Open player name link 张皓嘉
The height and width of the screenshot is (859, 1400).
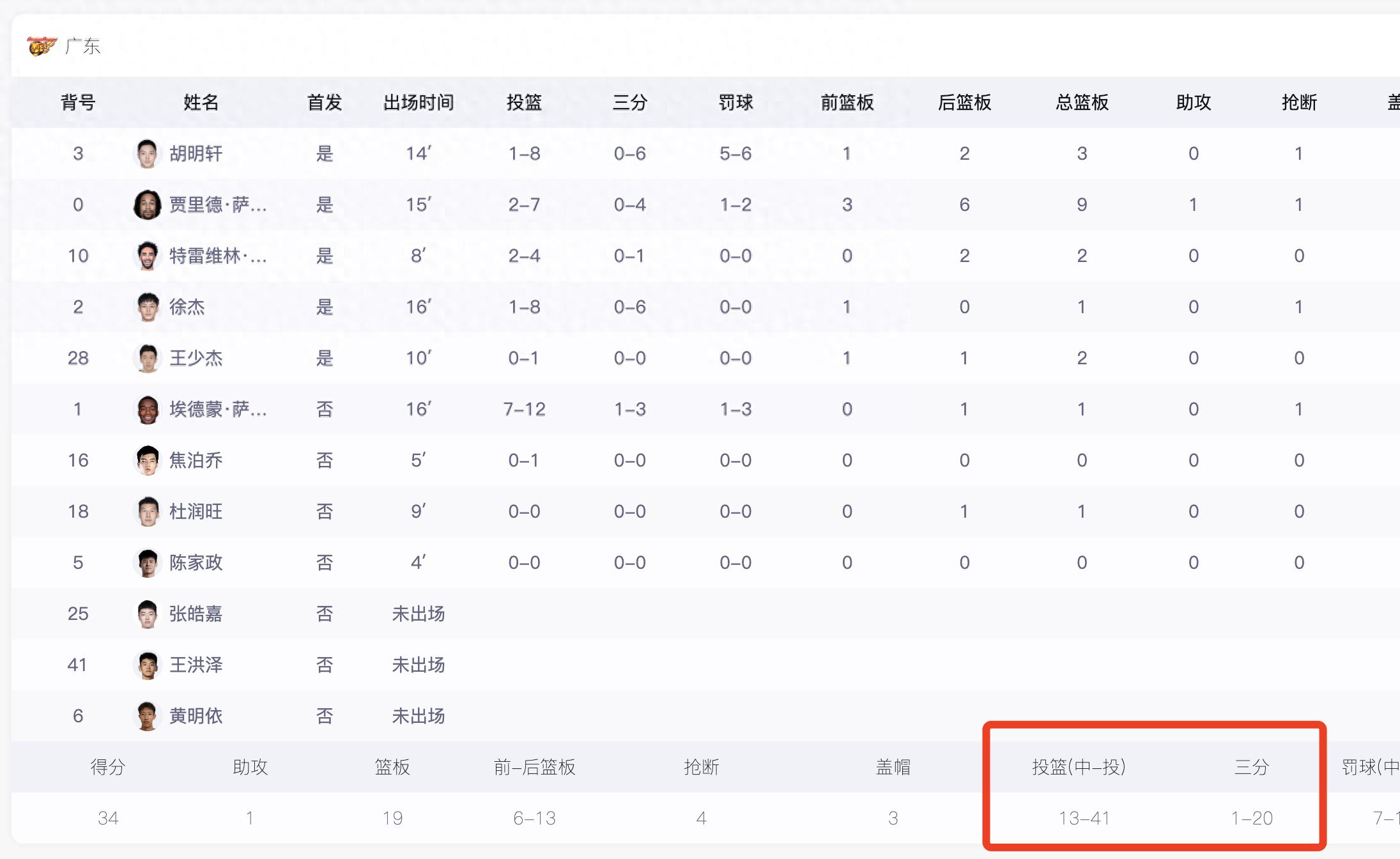click(x=196, y=614)
